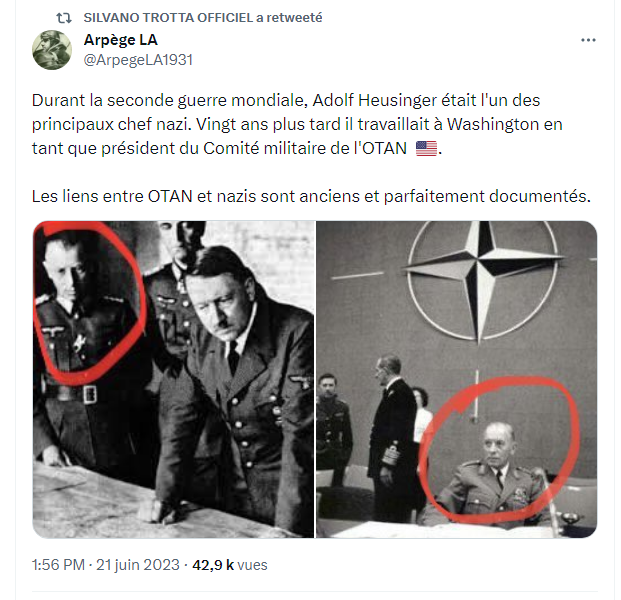Click the 1:56 PM timestamp
This screenshot has height=600, width=621.
coord(59,565)
